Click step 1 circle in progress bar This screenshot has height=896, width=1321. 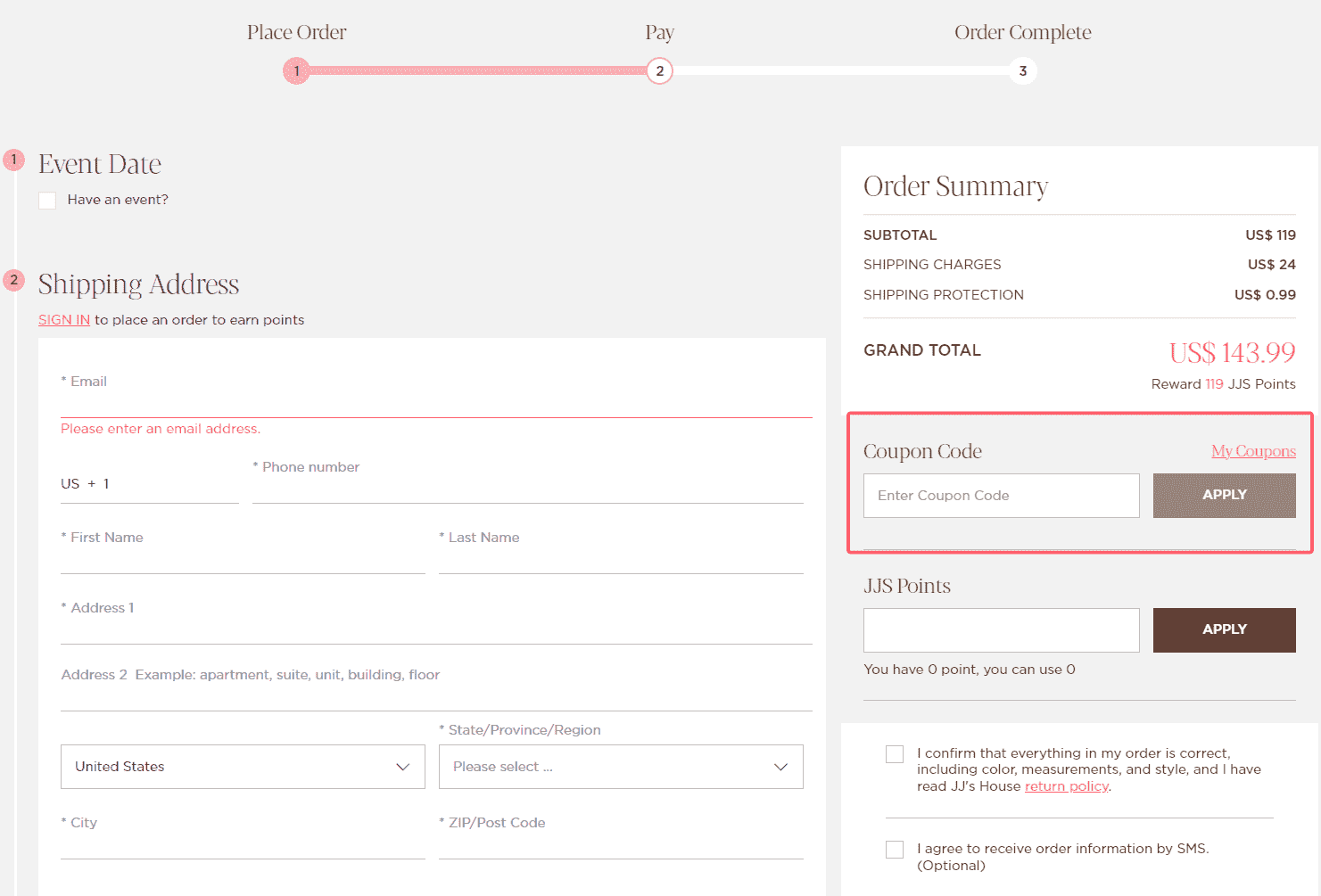click(x=296, y=70)
